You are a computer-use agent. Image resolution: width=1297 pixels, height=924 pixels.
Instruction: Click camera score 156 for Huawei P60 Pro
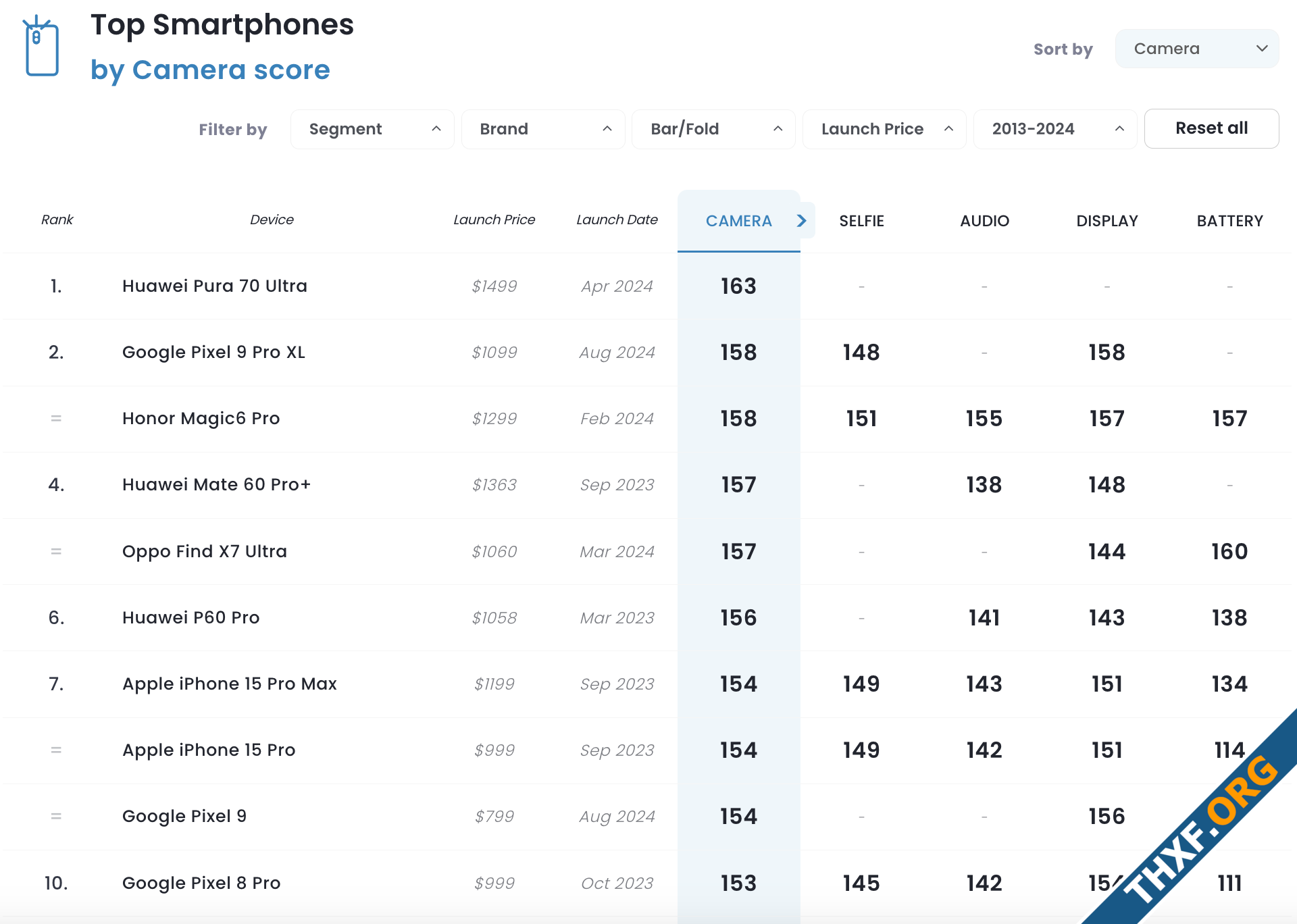click(738, 617)
